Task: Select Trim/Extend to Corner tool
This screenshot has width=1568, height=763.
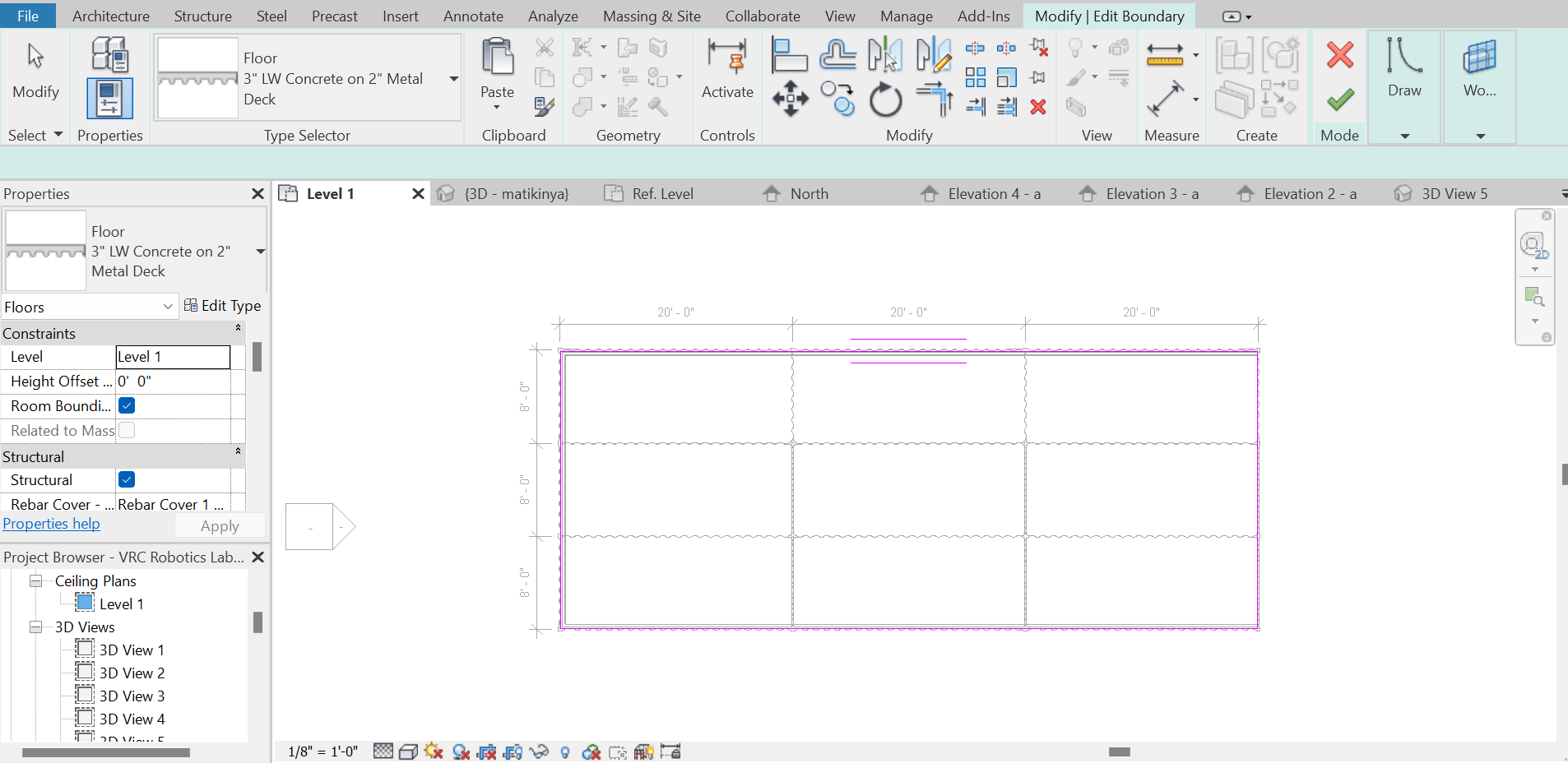Action: (x=934, y=99)
